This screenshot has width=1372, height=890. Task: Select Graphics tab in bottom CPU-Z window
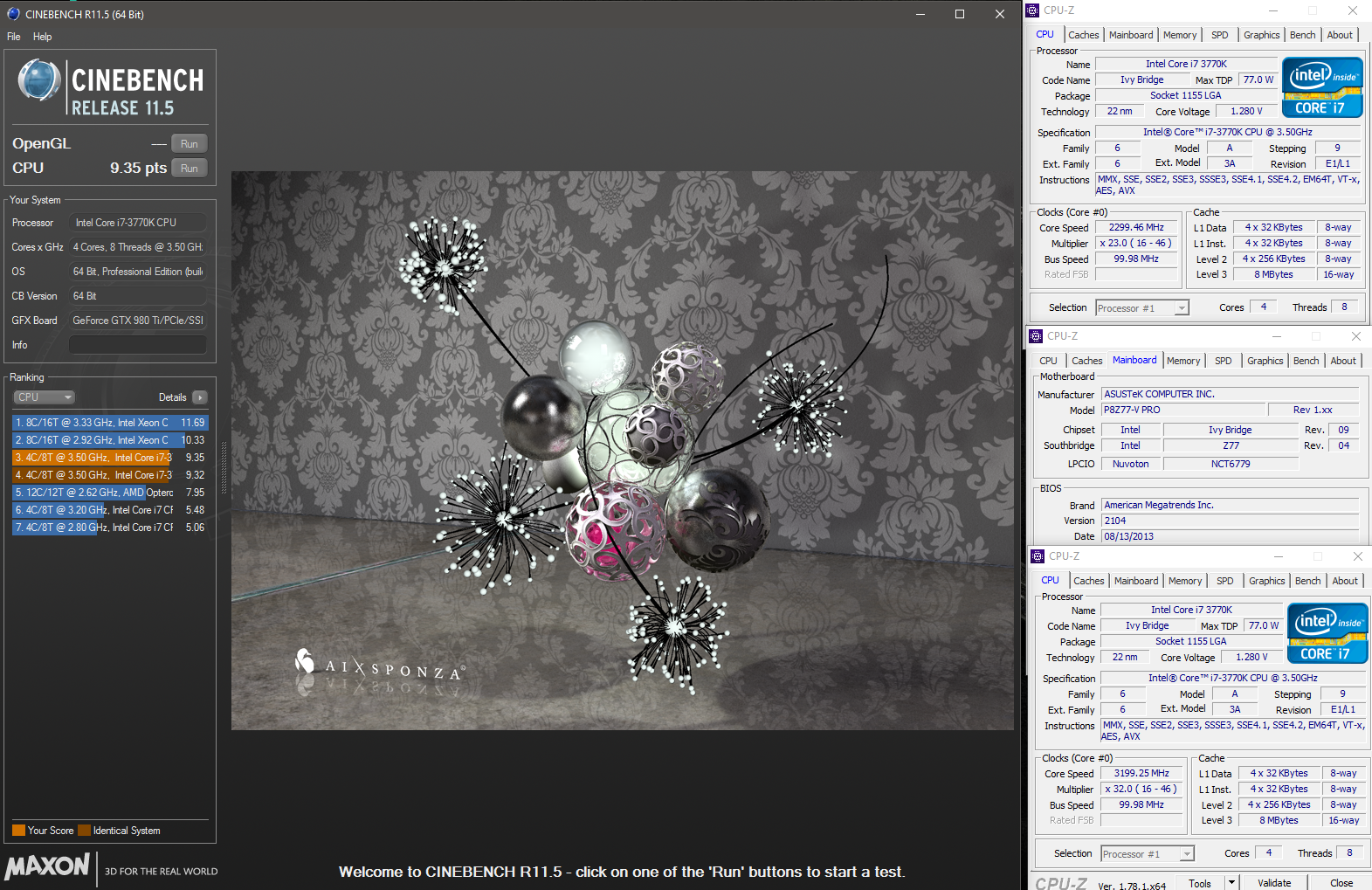1267,581
